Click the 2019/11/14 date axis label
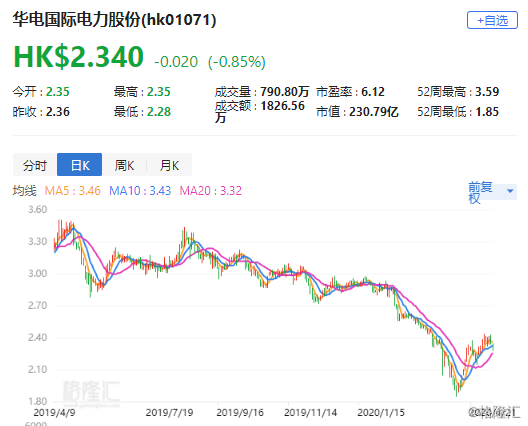Screen dimensions: 528x426 (x=310, y=413)
